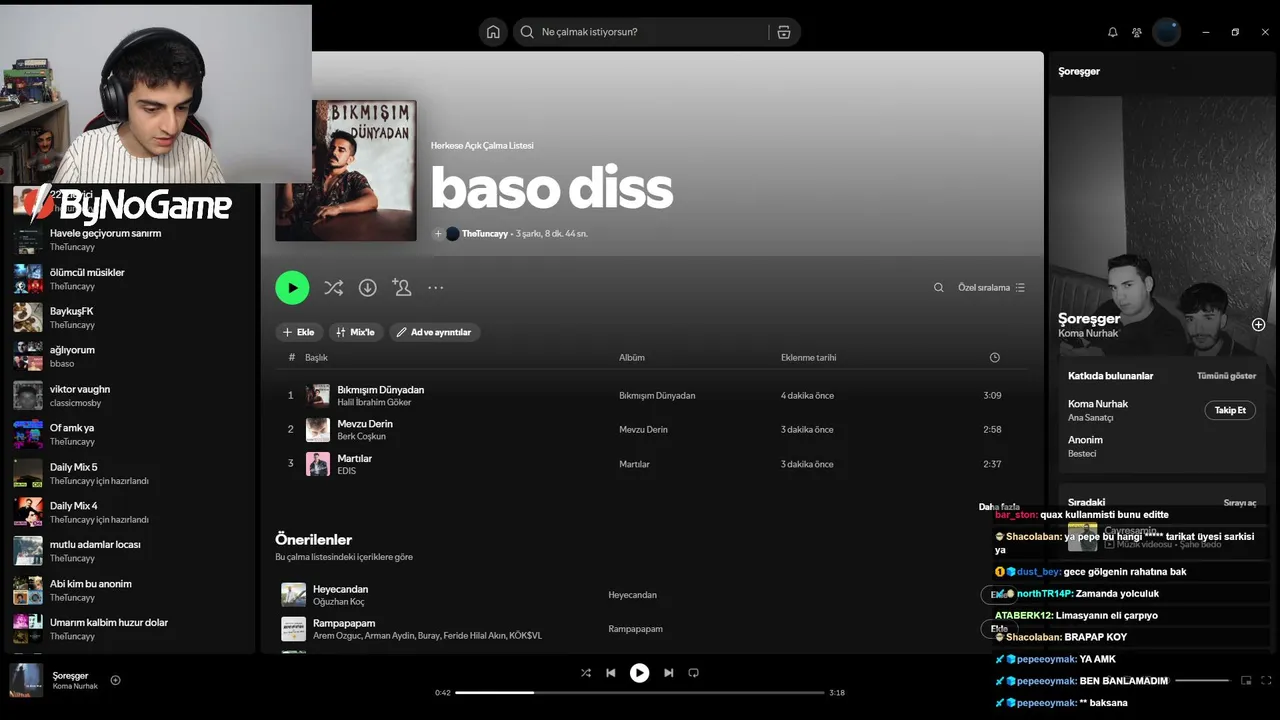This screenshot has height=720, width=1280.
Task: Go to Spotify Home via house icon
Action: pyautogui.click(x=493, y=32)
